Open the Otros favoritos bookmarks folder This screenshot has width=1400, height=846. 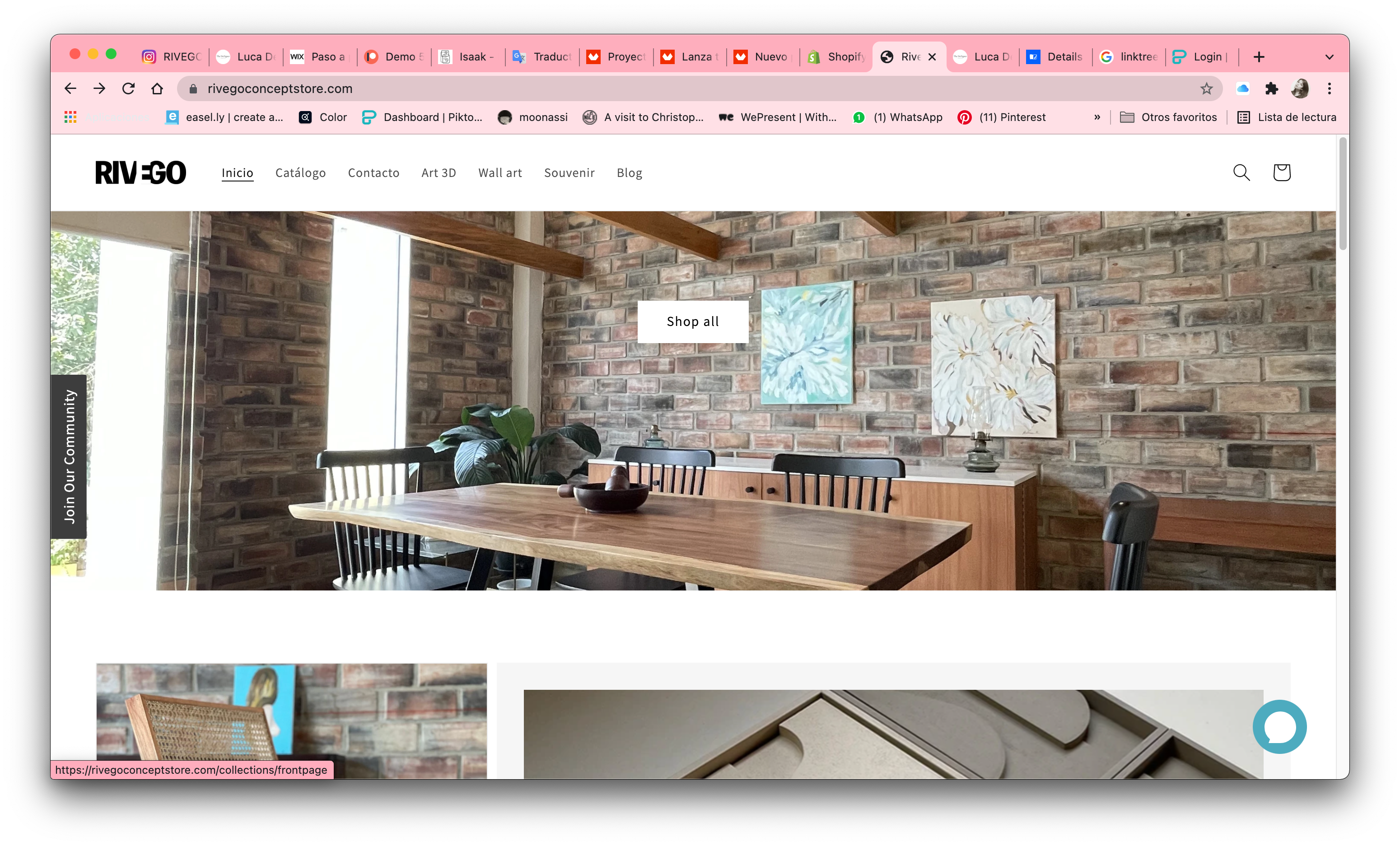point(1168,117)
